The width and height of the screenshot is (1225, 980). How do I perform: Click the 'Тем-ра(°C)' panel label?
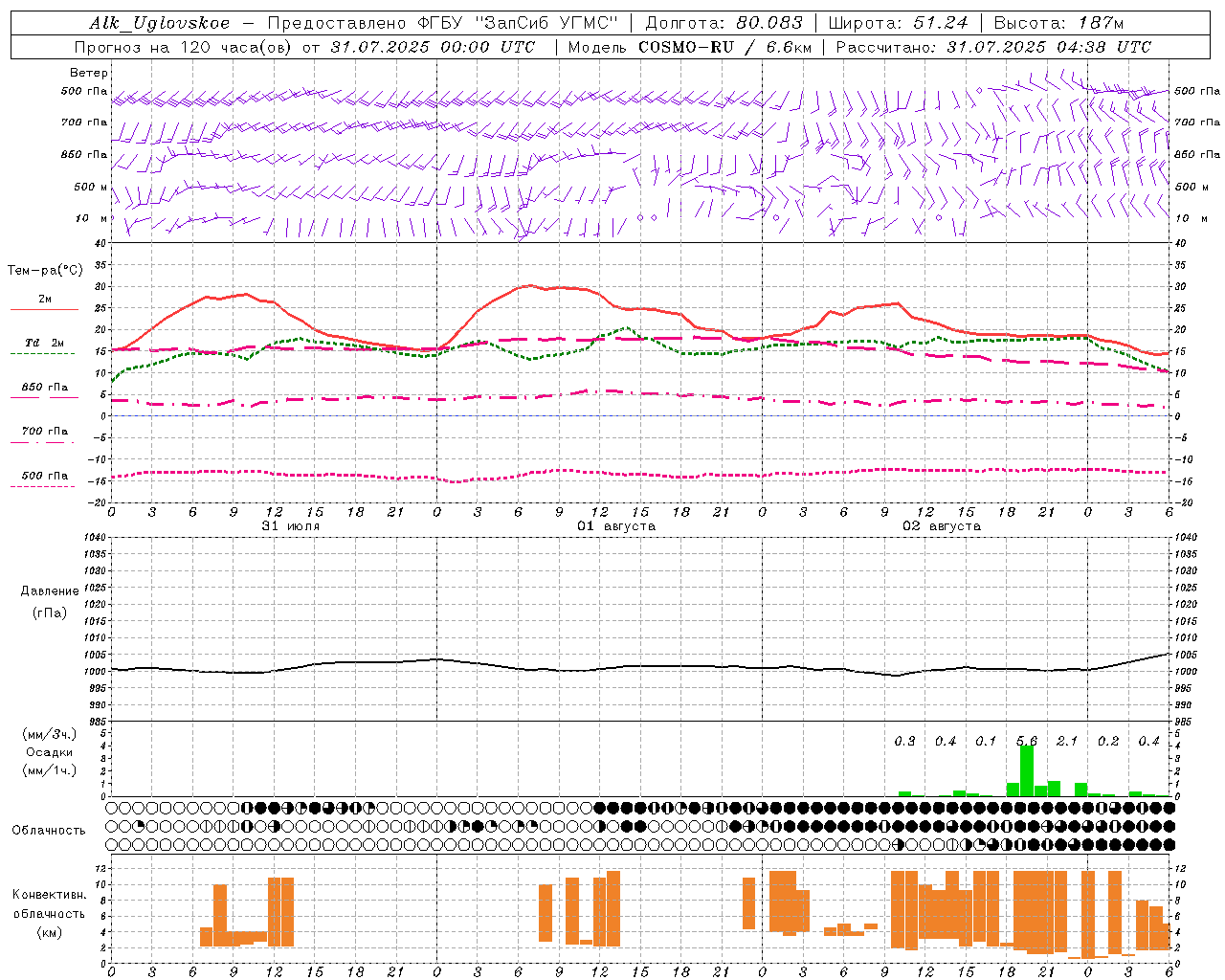coord(45,271)
